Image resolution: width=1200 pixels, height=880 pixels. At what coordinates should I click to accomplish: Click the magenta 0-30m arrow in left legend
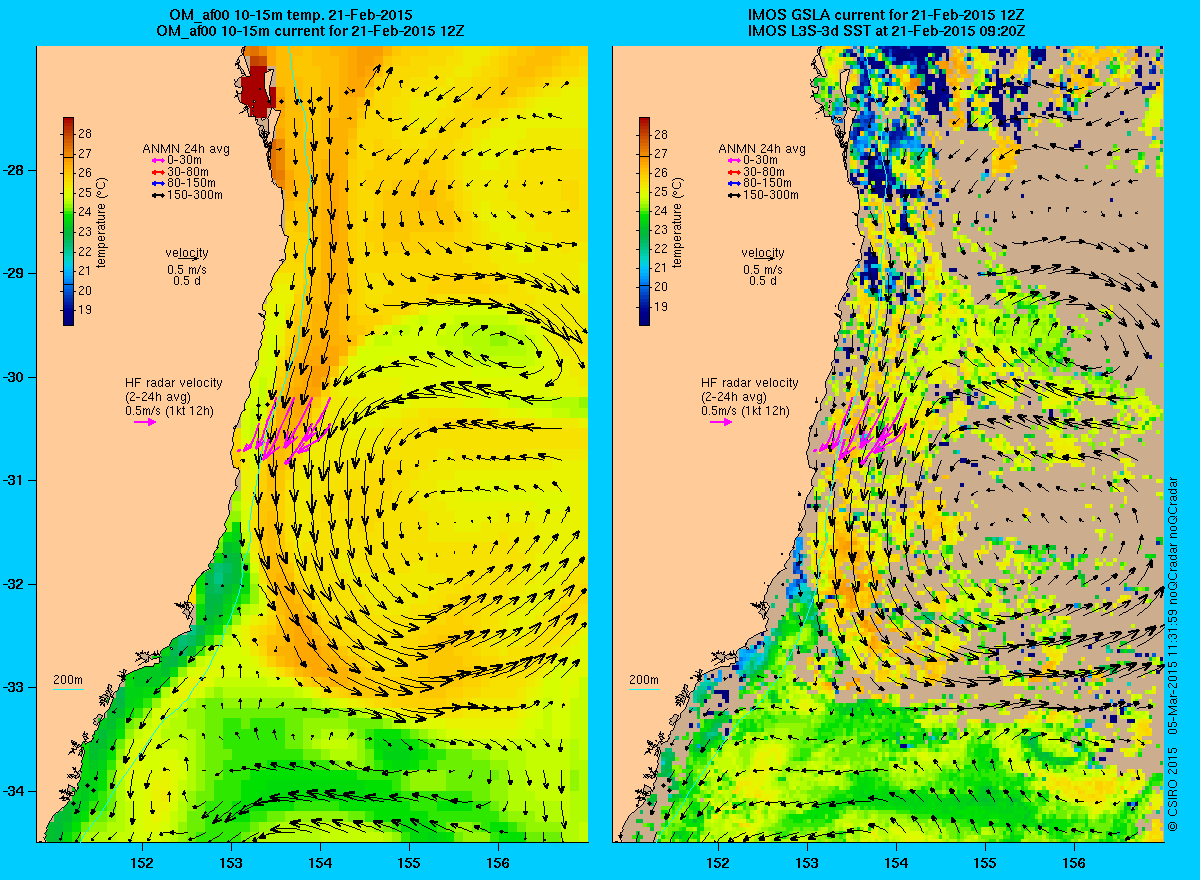[158, 161]
